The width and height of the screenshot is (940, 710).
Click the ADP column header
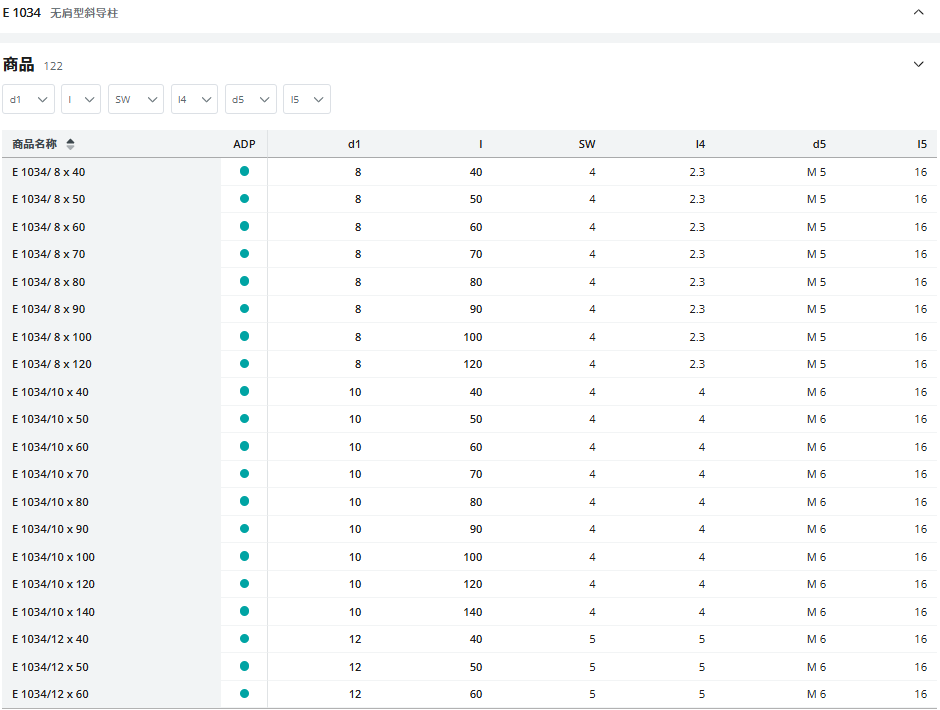[x=244, y=144]
